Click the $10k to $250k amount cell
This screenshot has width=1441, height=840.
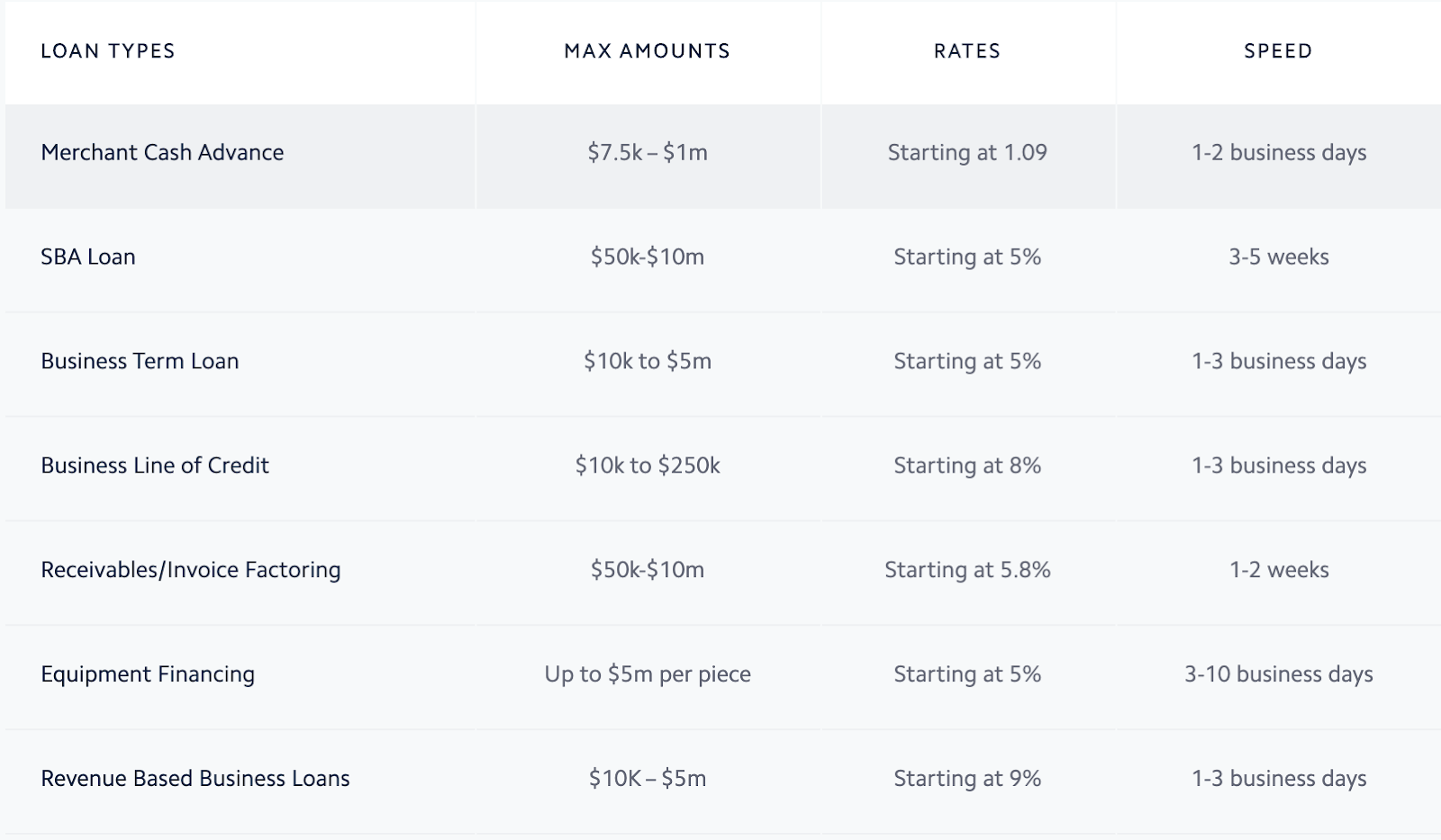tap(648, 465)
